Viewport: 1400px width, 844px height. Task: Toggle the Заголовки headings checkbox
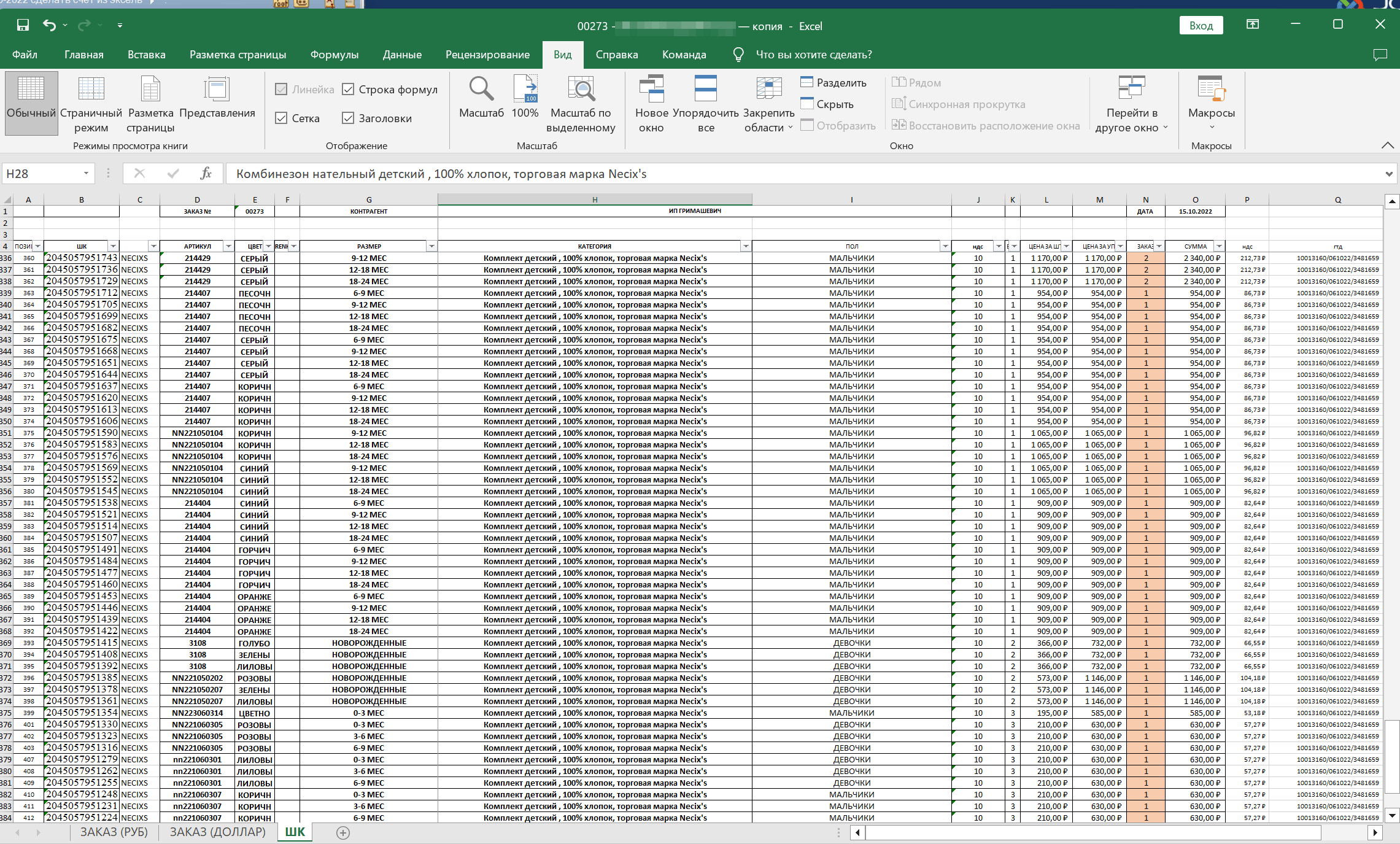[348, 118]
